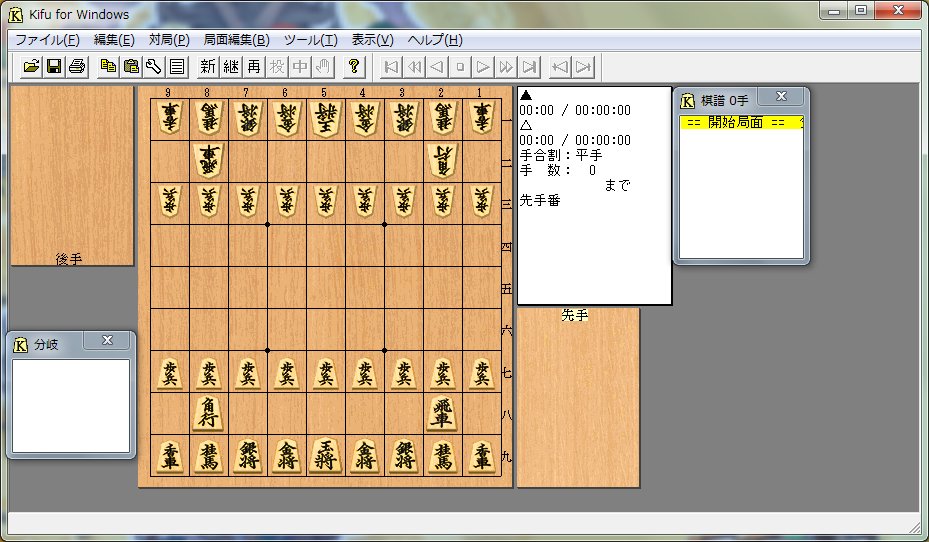Screen dimensions: 929x542
Task: Open the ツール(T) menu
Action: pos(310,40)
